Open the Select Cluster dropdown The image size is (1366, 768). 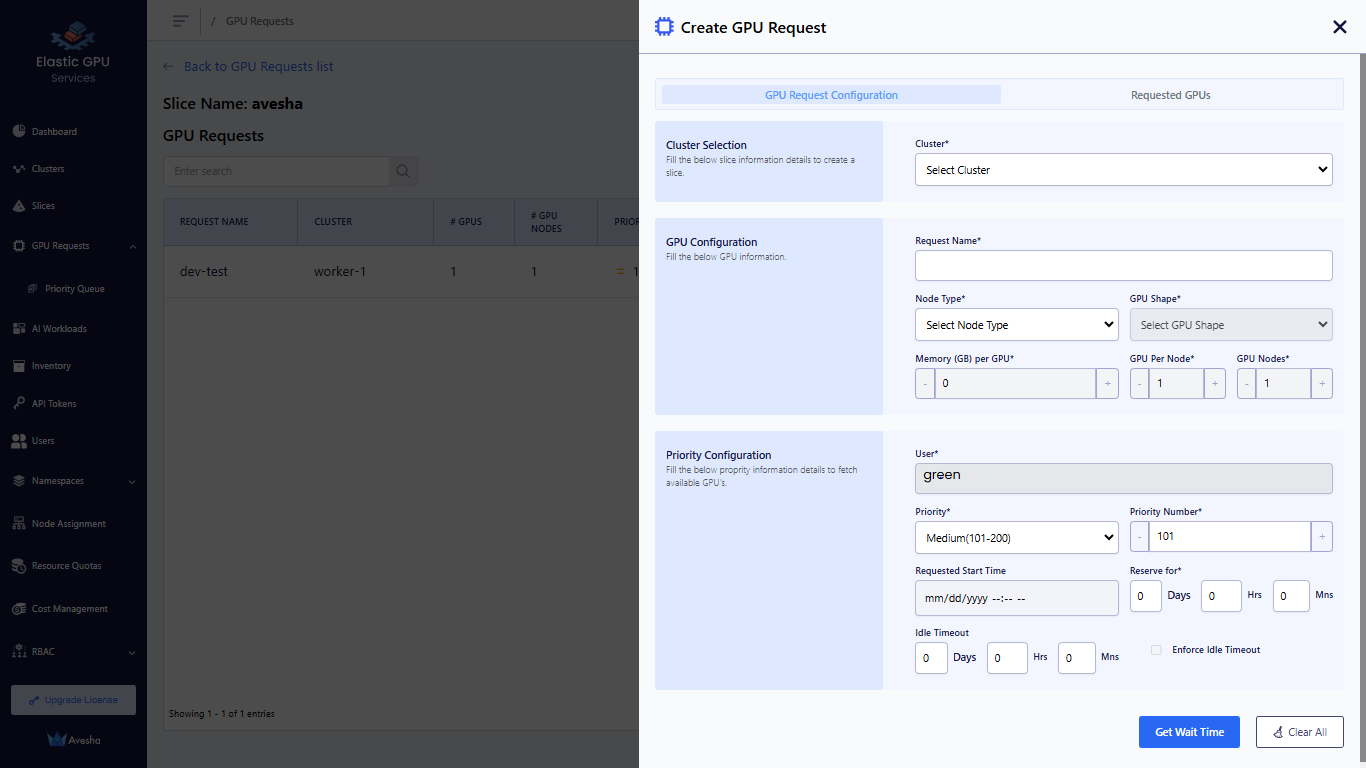pyautogui.click(x=1123, y=170)
